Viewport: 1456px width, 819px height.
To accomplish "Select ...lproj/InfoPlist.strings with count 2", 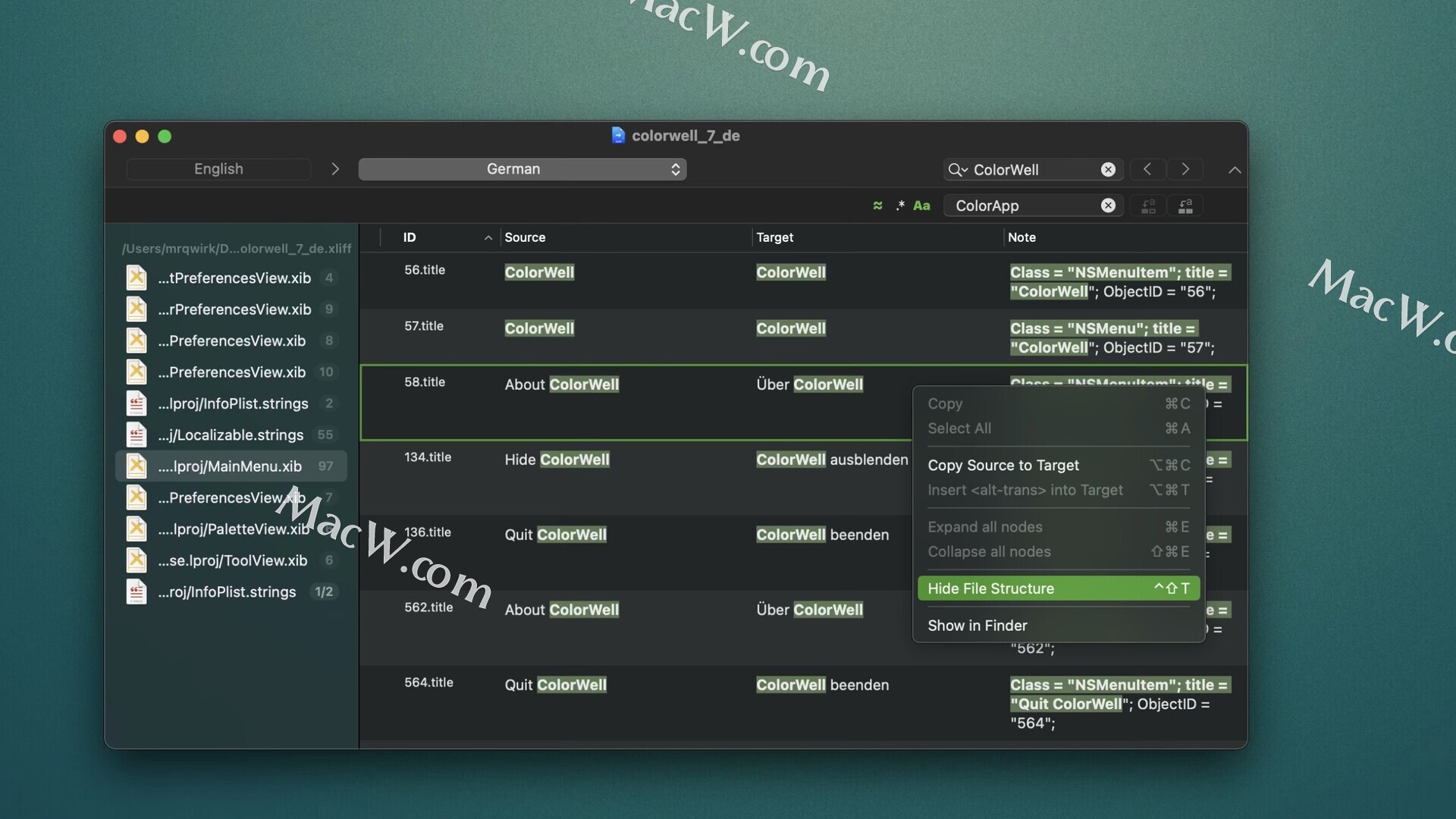I will click(x=231, y=403).
